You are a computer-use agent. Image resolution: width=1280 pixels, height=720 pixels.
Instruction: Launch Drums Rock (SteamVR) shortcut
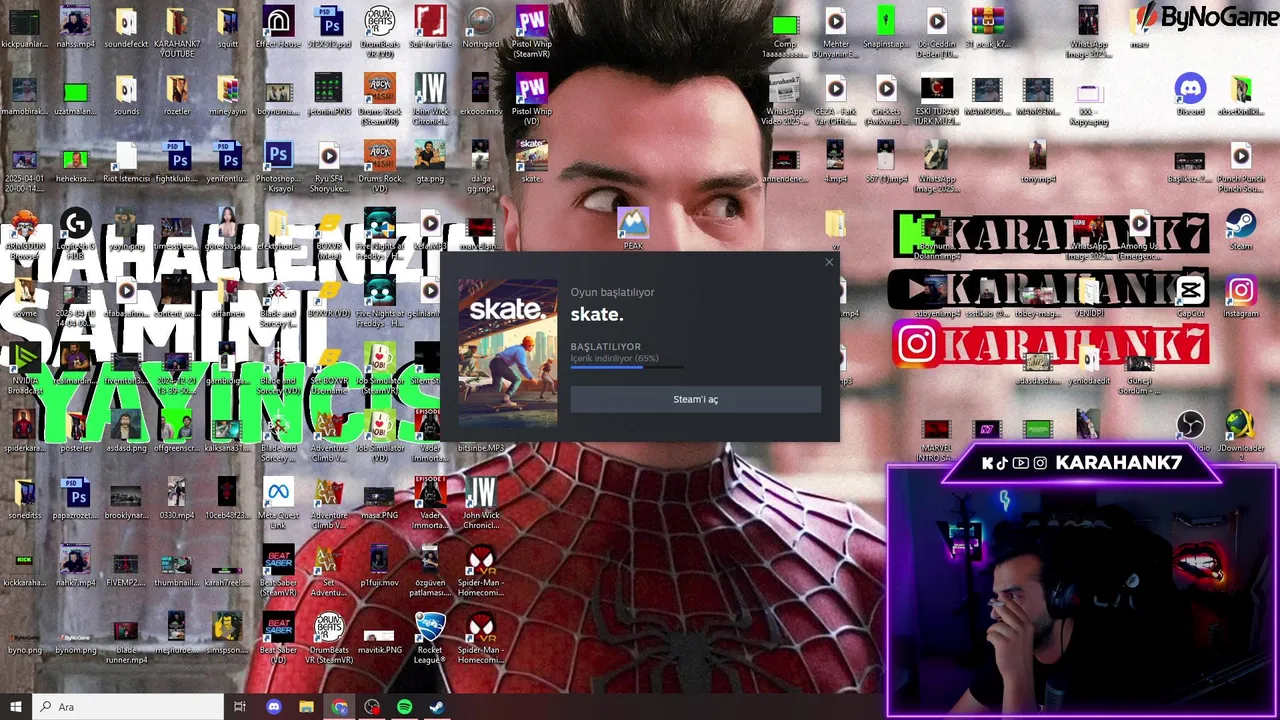tap(380, 100)
